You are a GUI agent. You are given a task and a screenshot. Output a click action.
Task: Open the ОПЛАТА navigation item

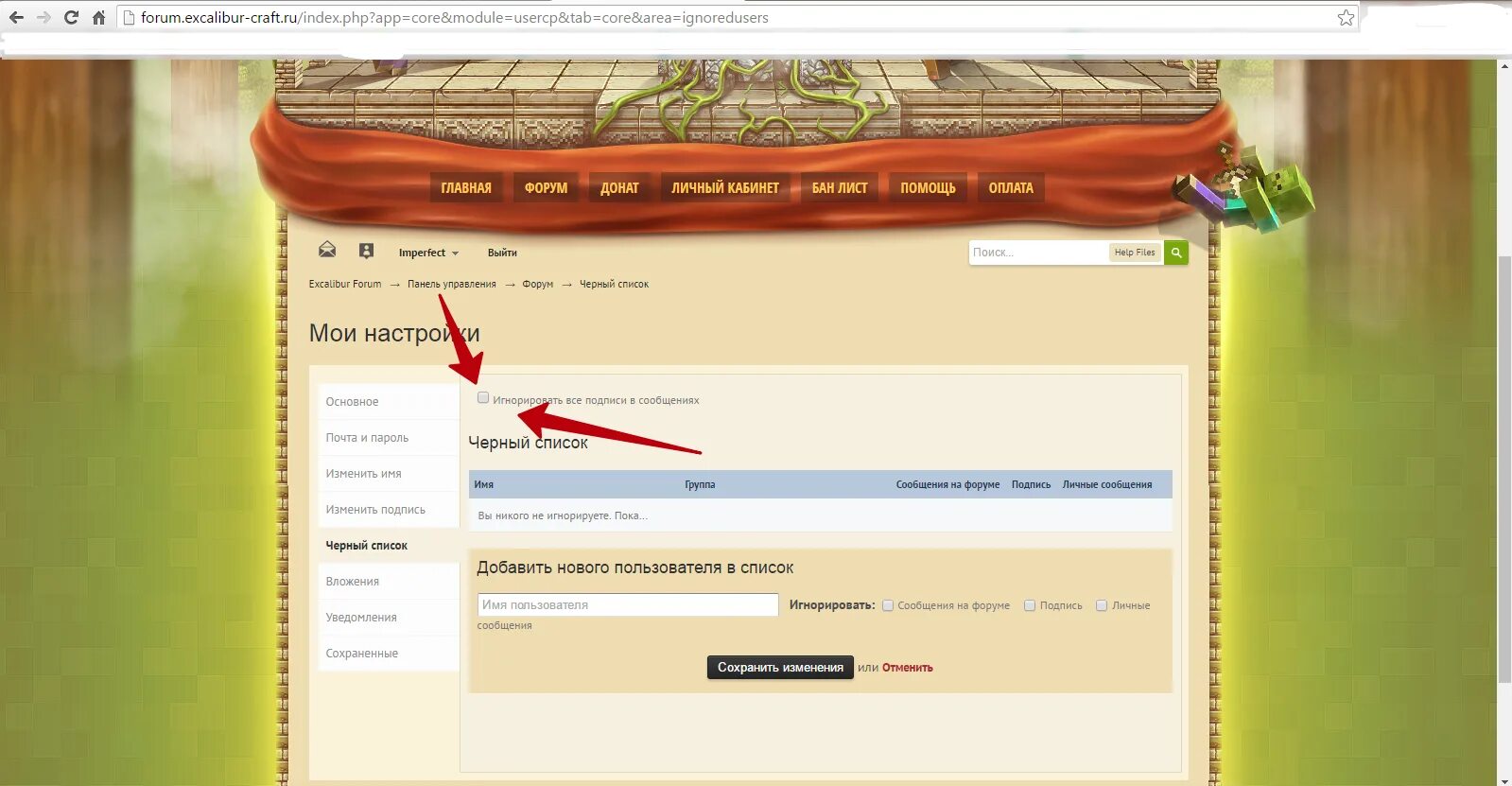coord(1011,188)
